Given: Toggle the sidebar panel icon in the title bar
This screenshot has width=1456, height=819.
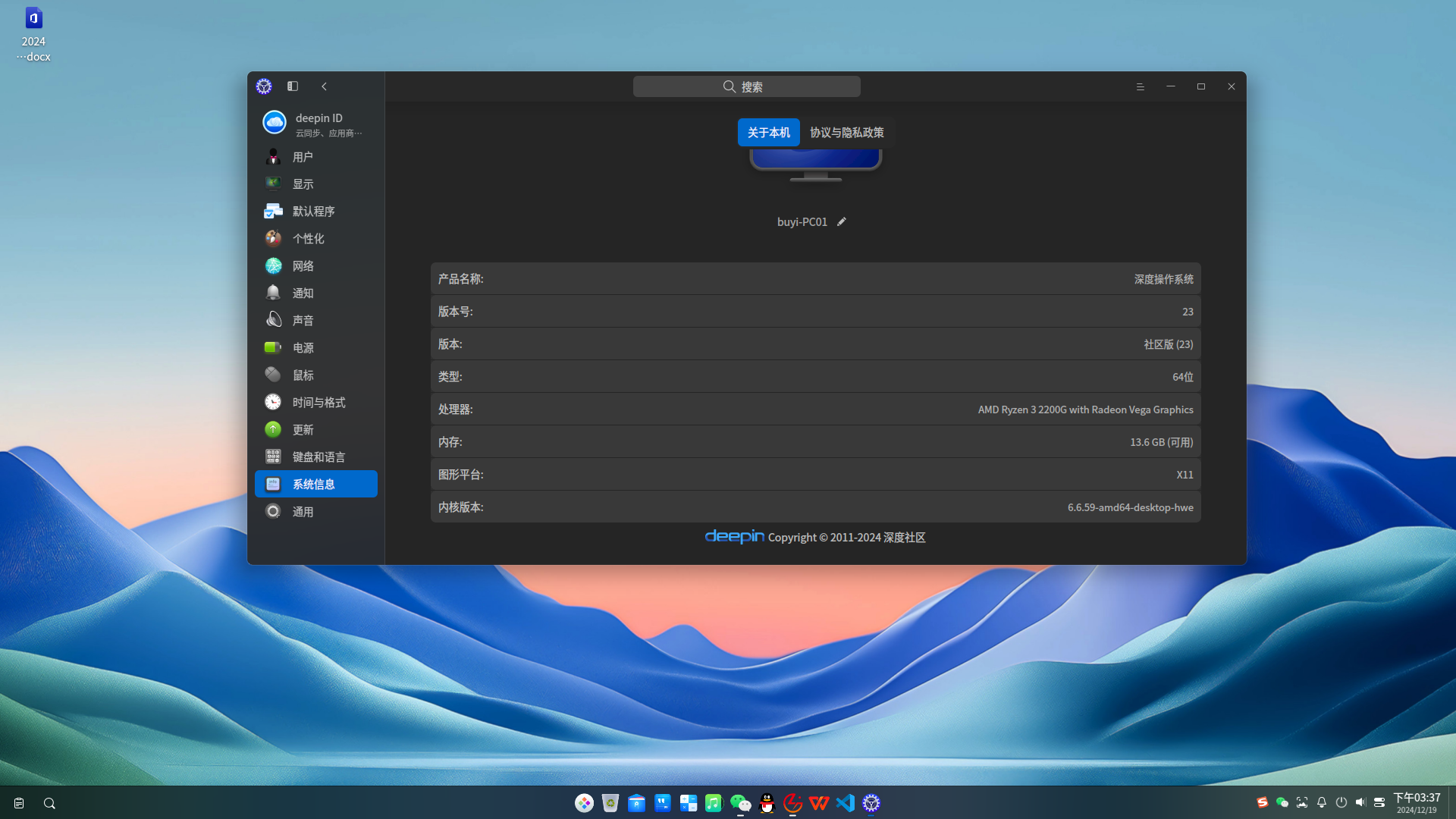Looking at the screenshot, I should [293, 86].
